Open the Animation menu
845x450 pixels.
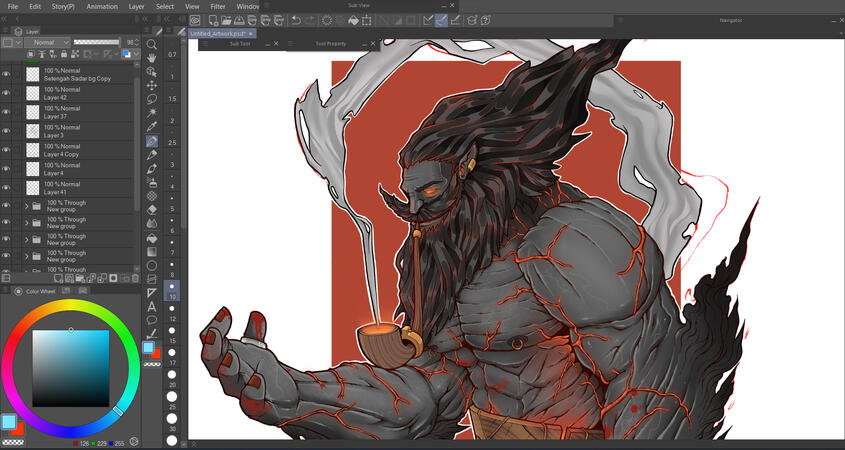point(101,6)
